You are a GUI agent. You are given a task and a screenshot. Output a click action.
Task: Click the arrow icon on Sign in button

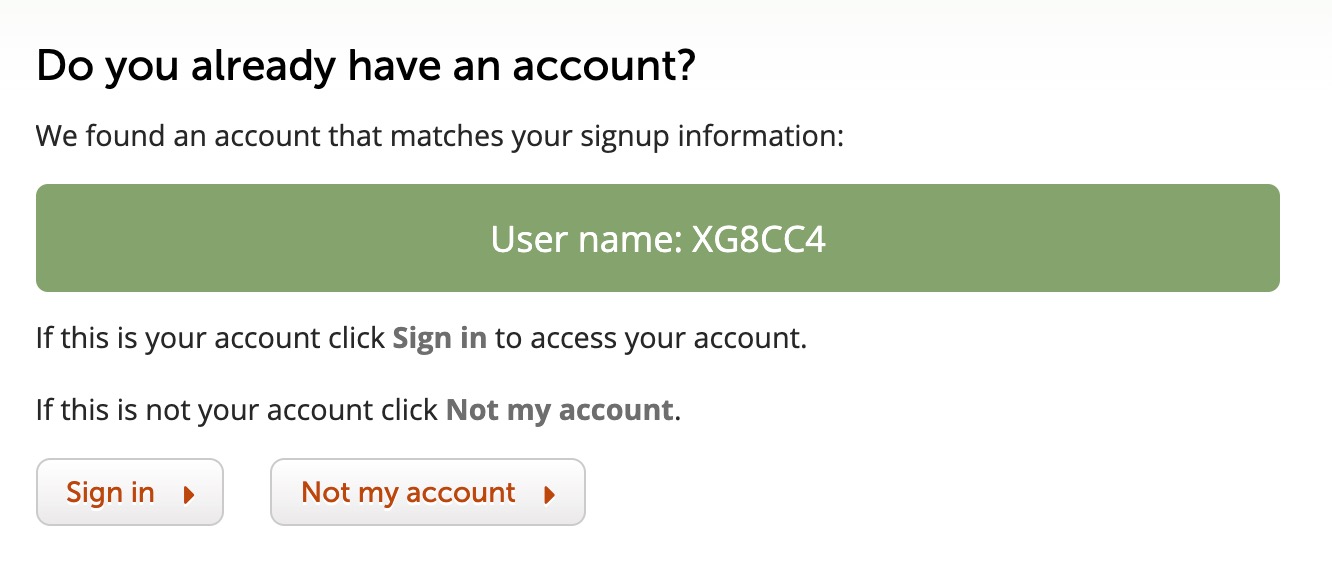(x=189, y=494)
